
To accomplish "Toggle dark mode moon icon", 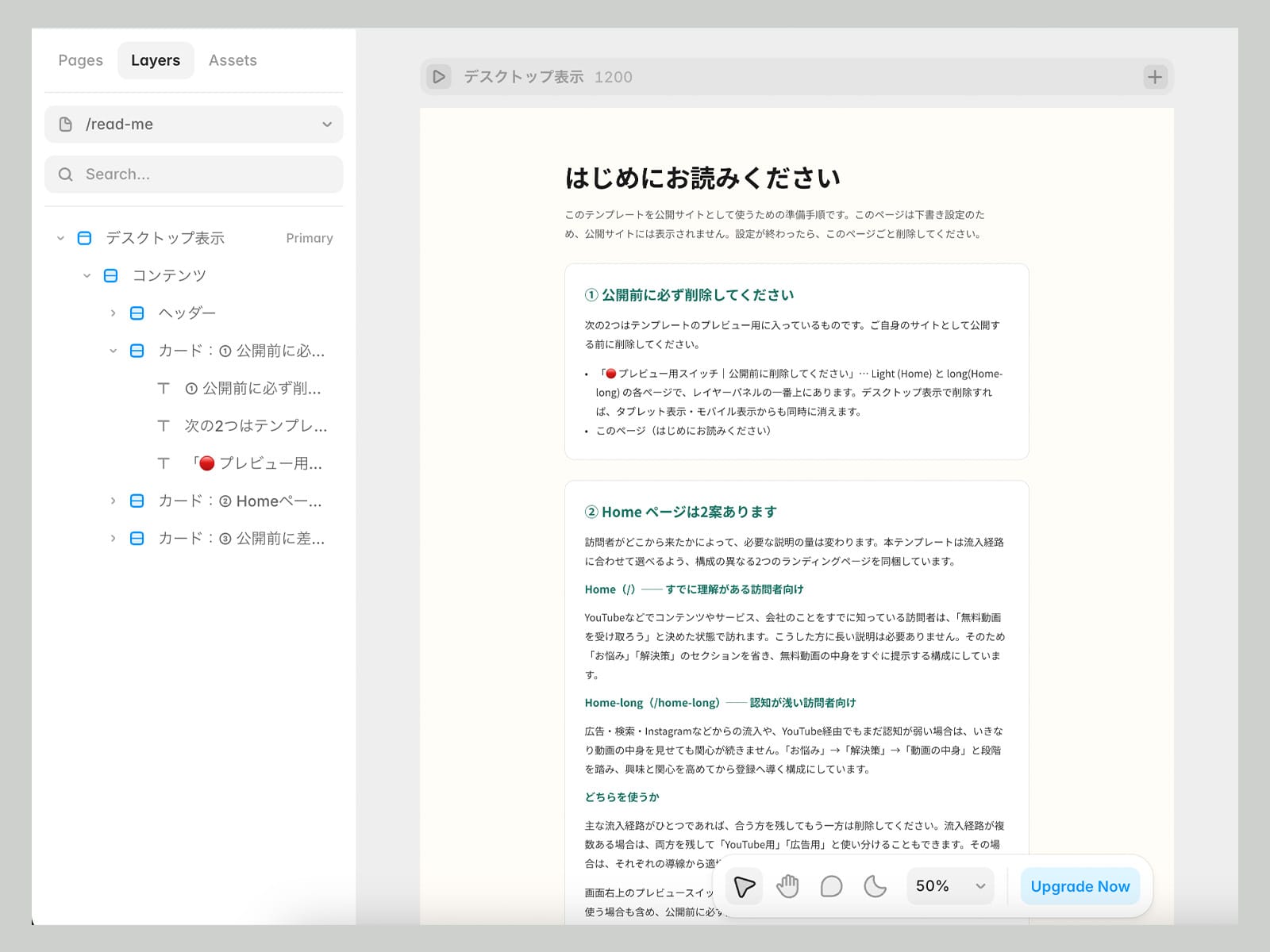I will click(875, 886).
